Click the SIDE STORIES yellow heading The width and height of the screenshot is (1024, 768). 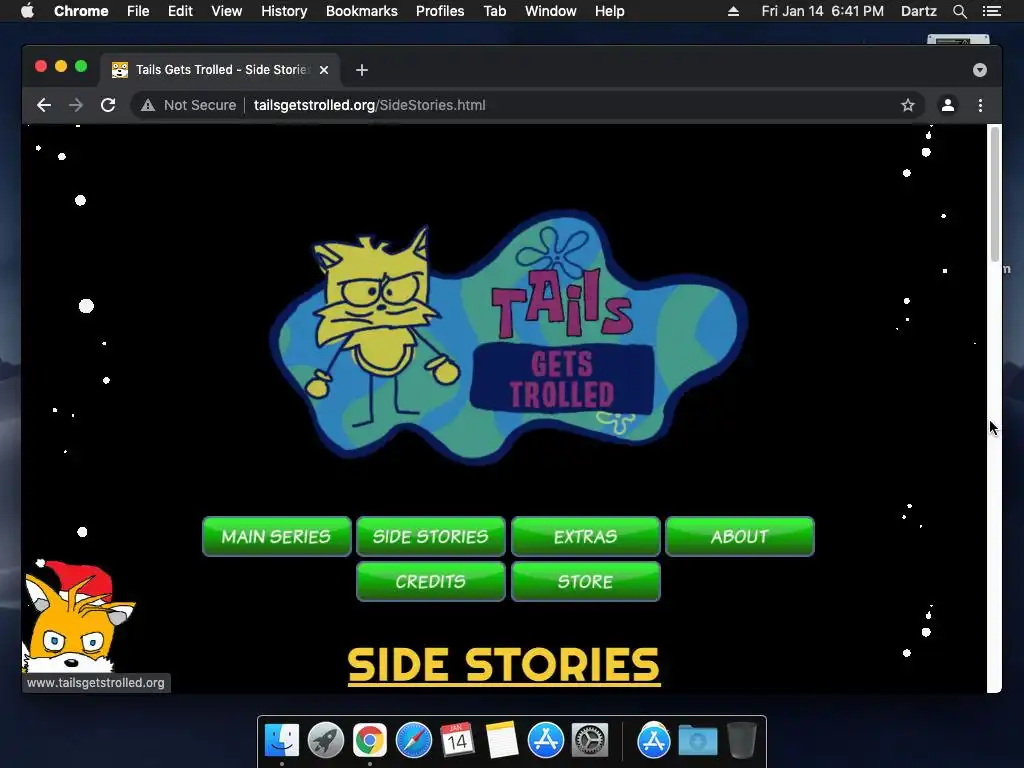[504, 665]
